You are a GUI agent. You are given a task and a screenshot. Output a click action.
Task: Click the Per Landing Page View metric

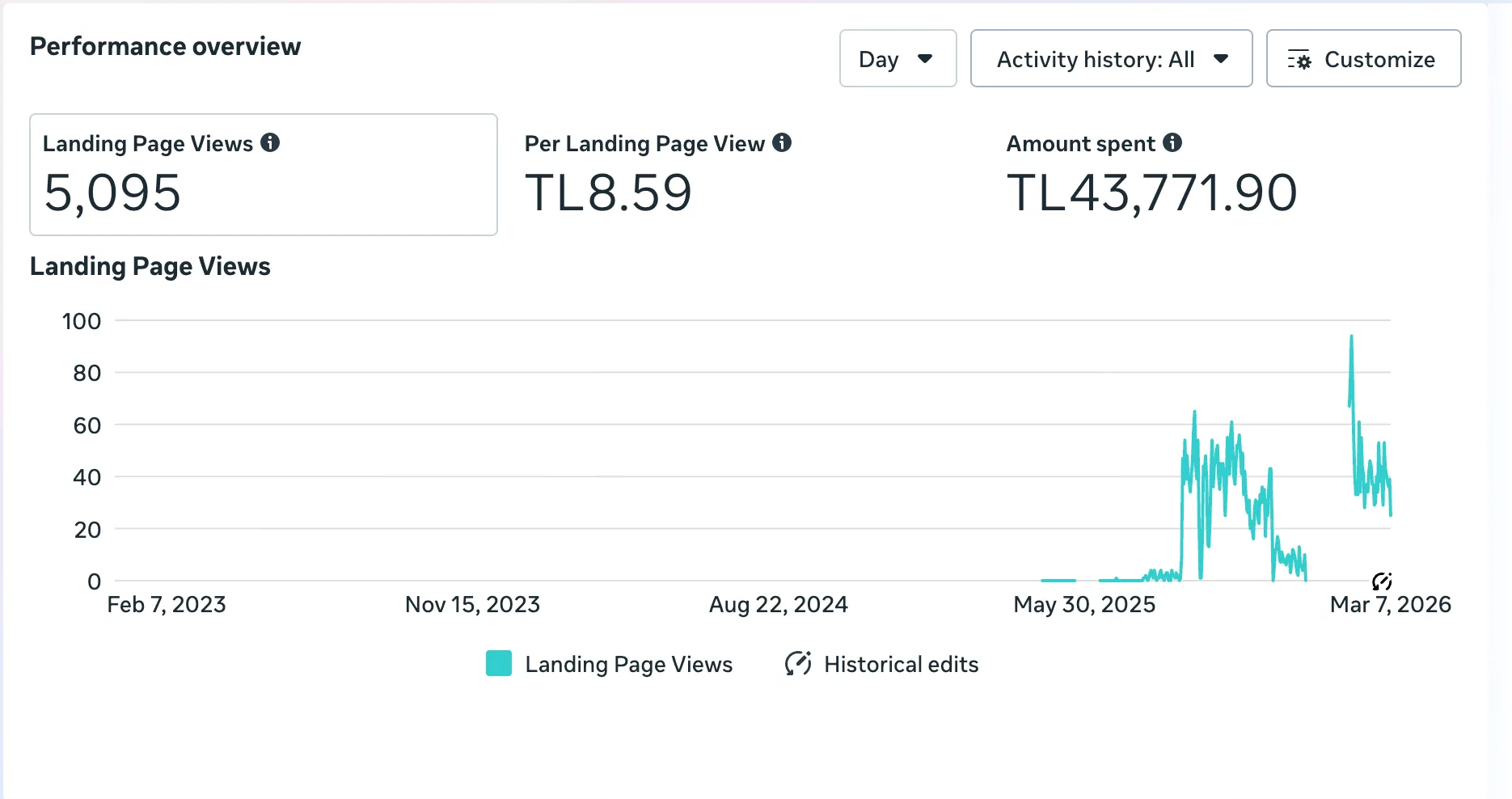(x=657, y=175)
